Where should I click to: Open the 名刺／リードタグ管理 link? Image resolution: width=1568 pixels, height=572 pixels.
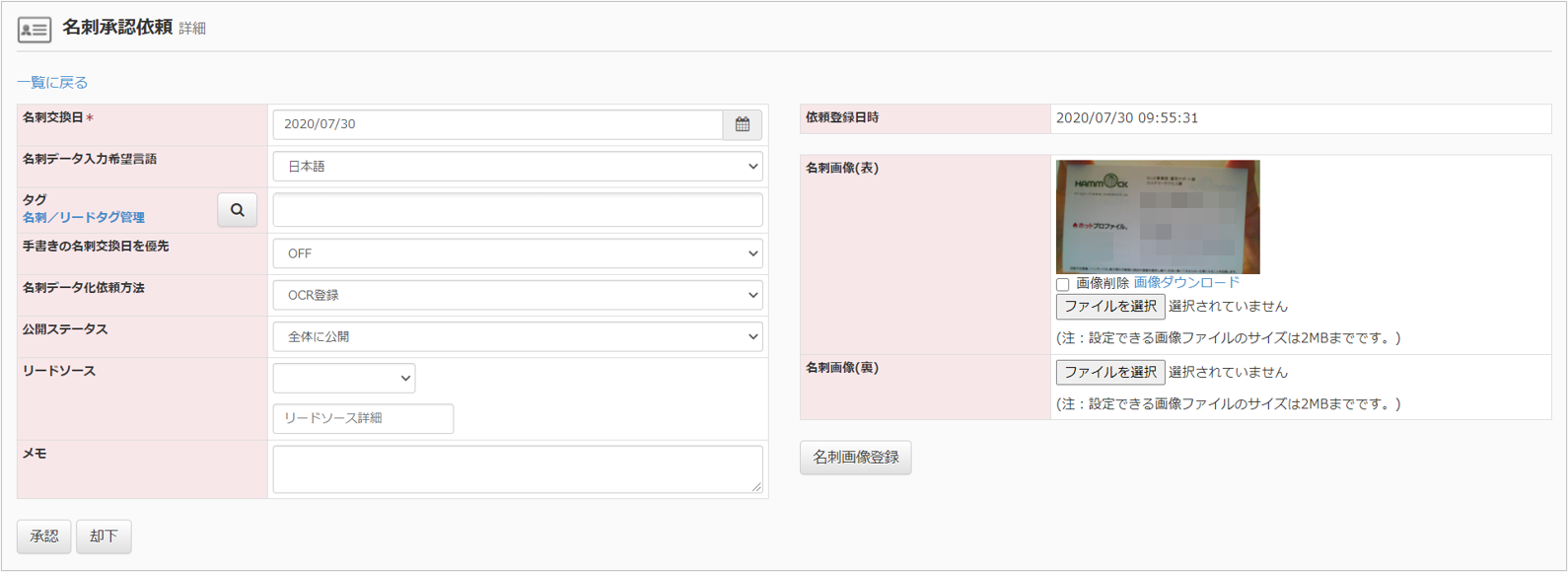click(x=84, y=217)
